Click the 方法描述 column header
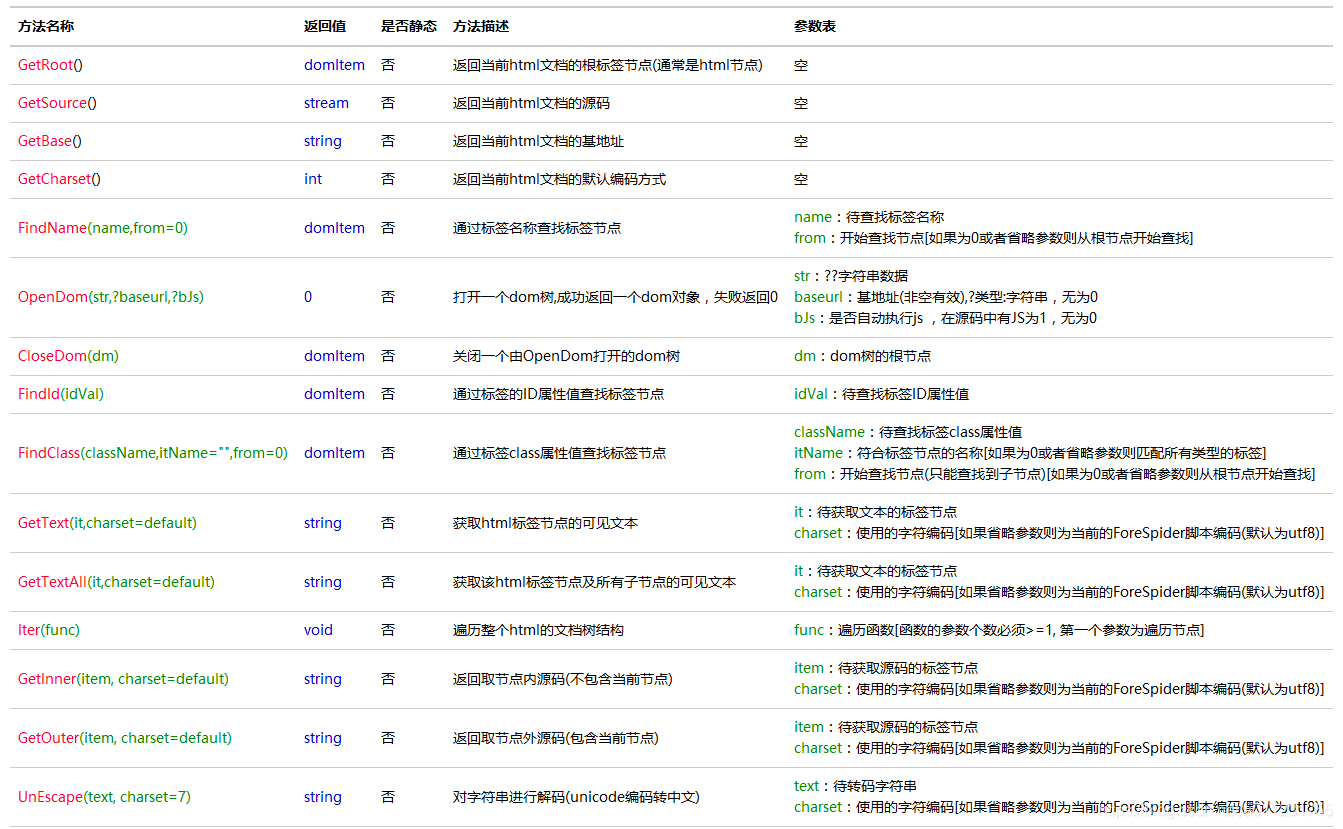This screenshot has height=829, width=1343. [x=480, y=26]
